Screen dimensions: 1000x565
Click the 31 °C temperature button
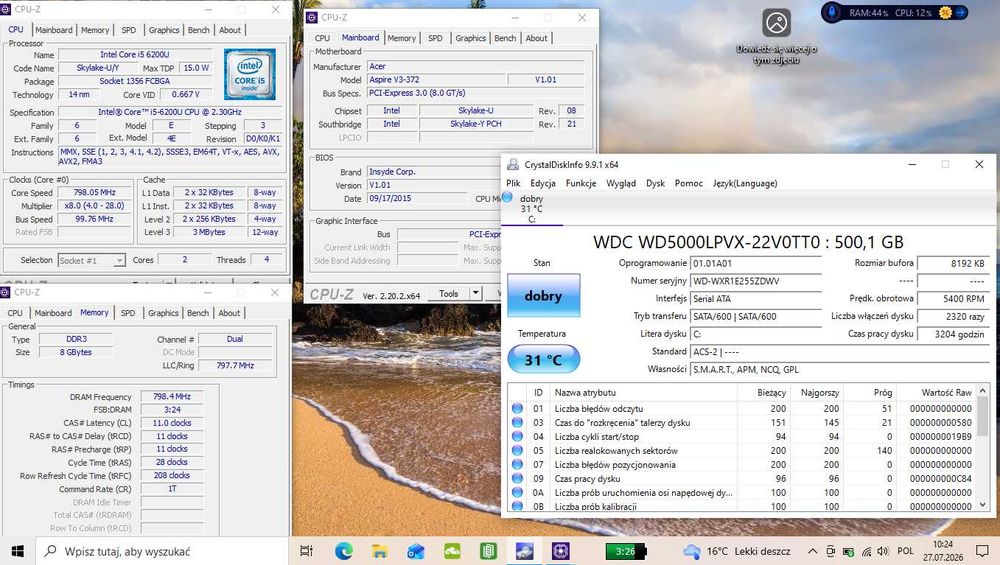[x=543, y=359]
